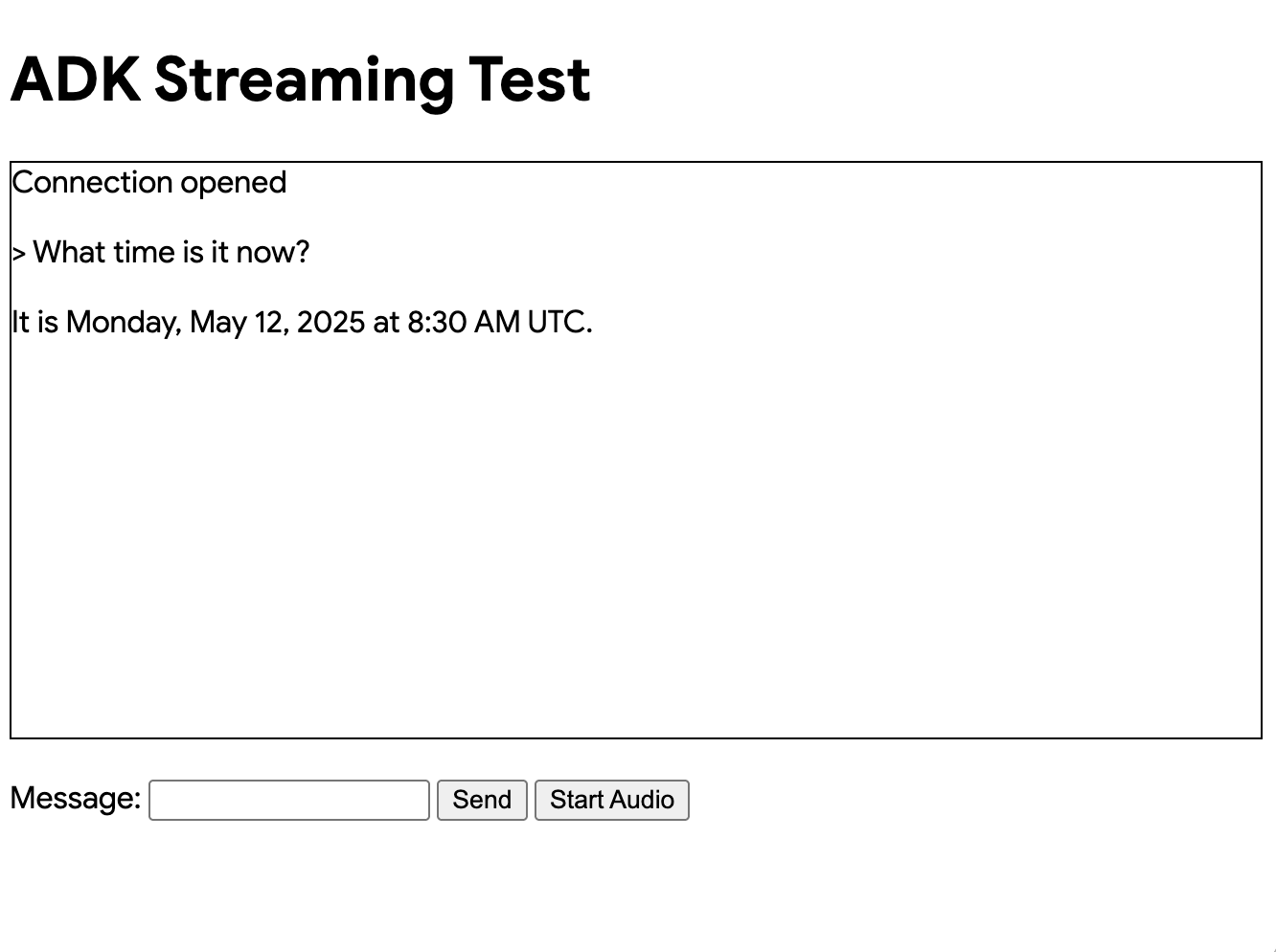Click the '>' prompt marker in the log

16,252
